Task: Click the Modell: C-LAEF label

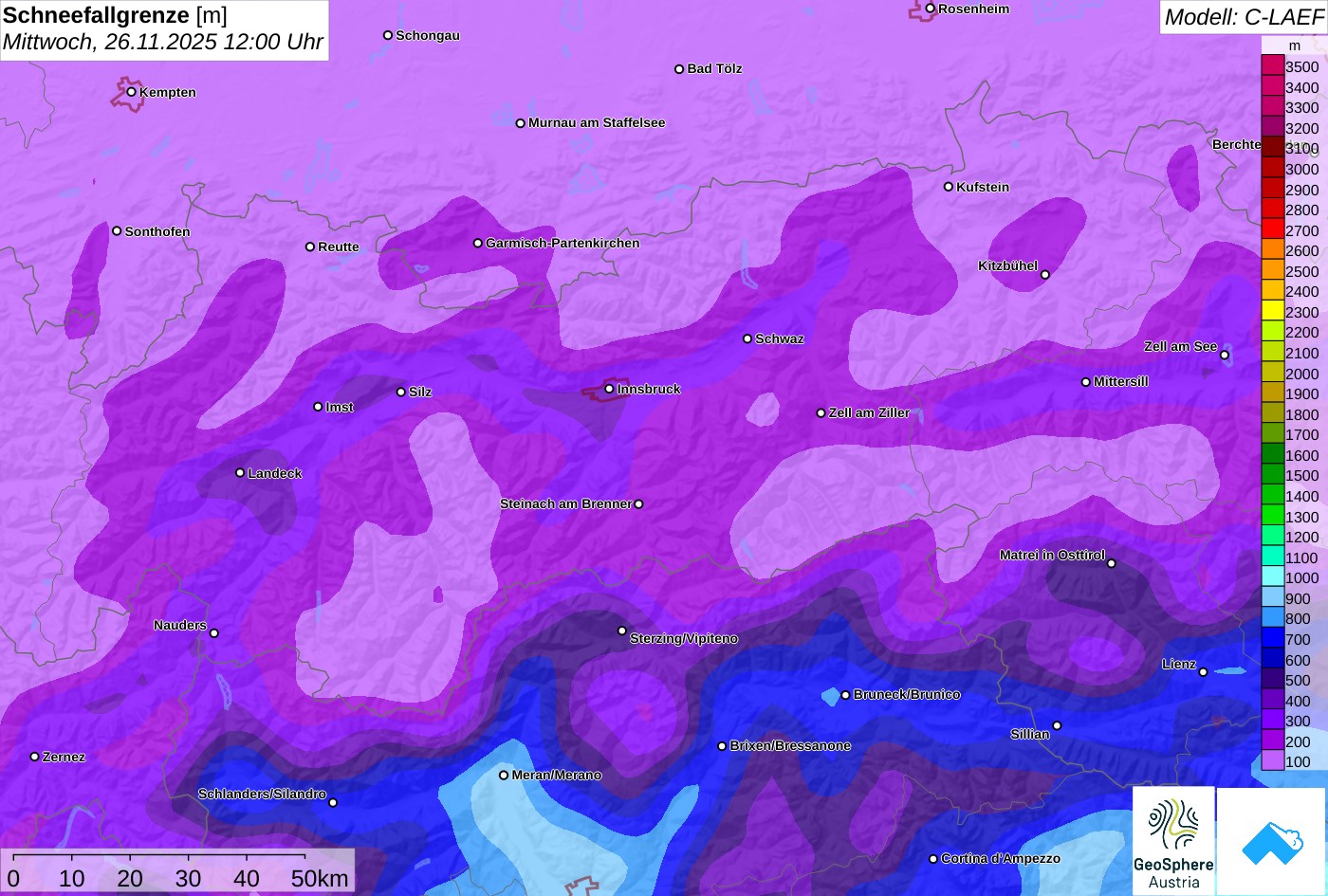Action: click(1244, 17)
